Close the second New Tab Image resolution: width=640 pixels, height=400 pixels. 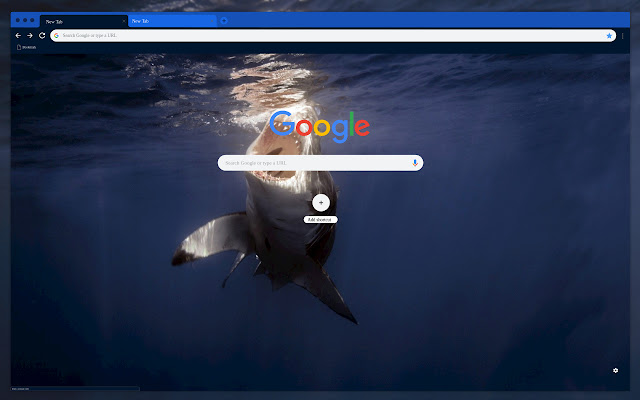click(x=212, y=21)
